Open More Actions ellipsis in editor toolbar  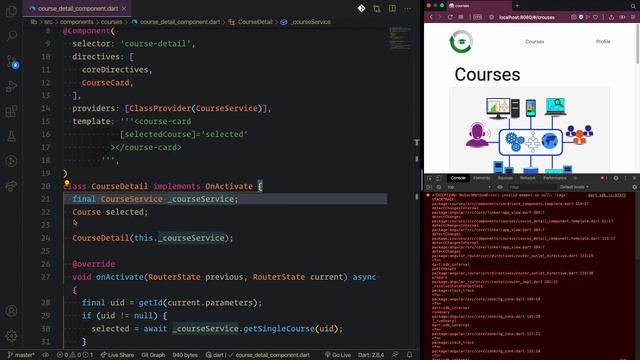pyautogui.click(x=407, y=8)
